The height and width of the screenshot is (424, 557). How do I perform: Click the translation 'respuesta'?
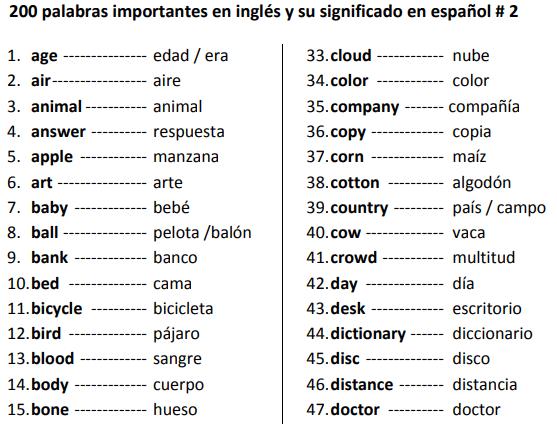pyautogui.click(x=189, y=132)
